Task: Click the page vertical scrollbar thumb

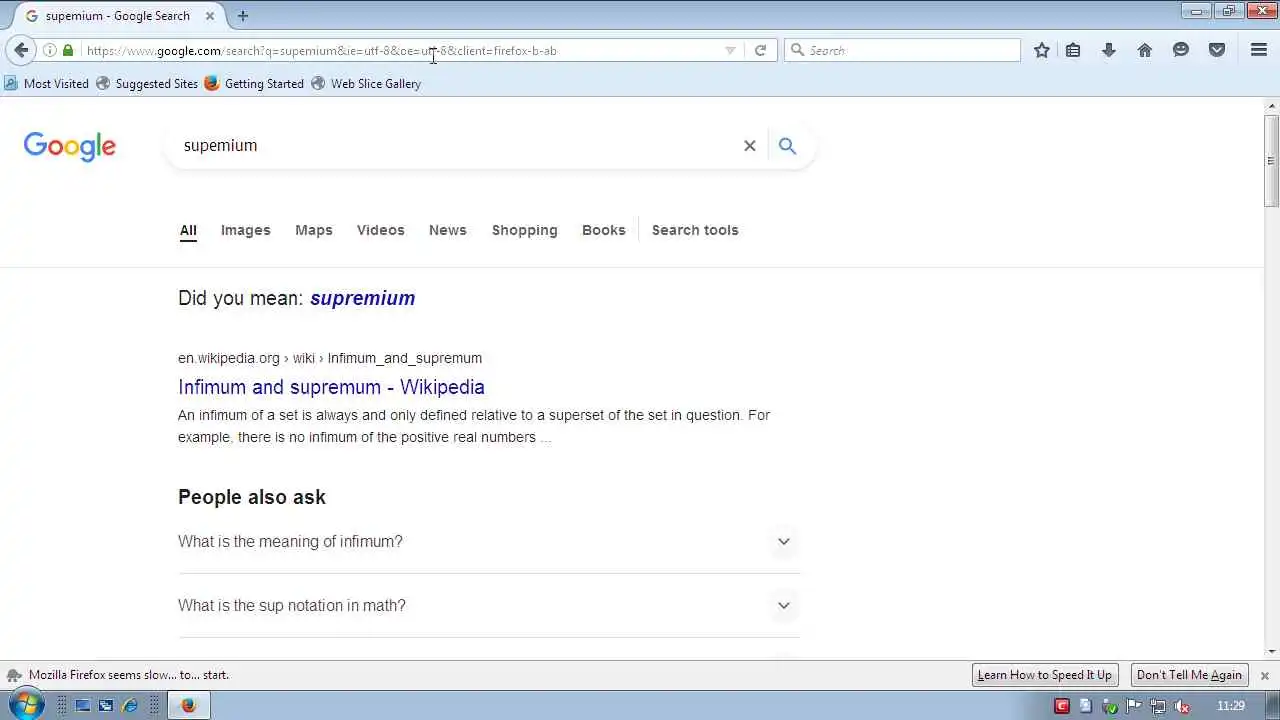Action: pos(1272,162)
